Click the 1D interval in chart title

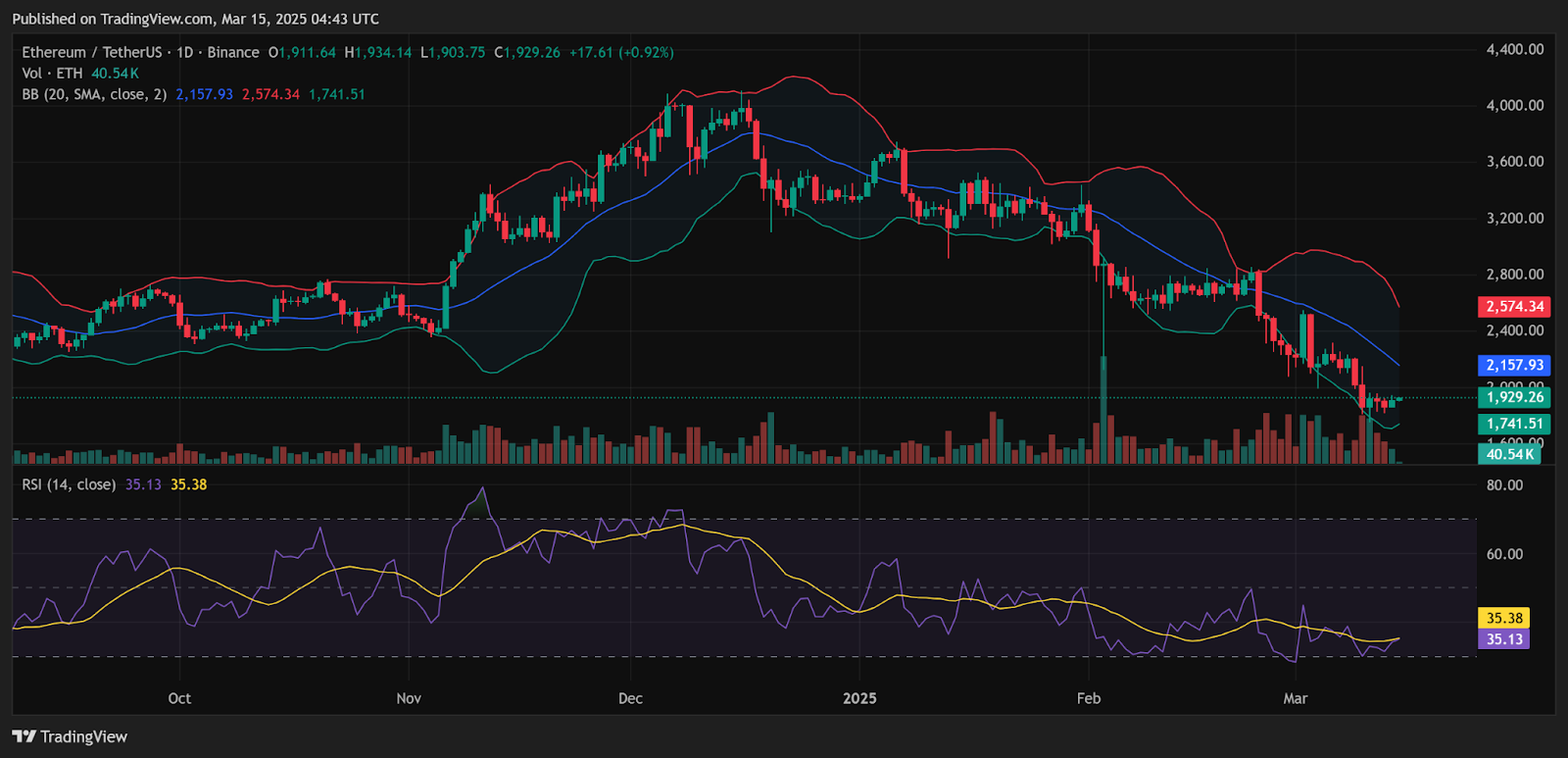(184, 52)
